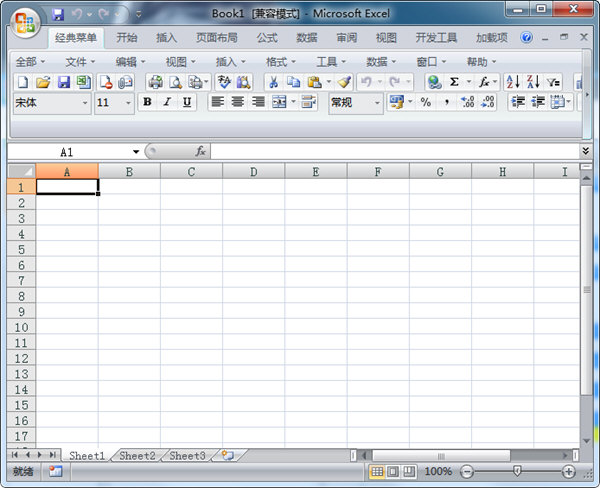Click the Paste clipboard icon
600x488 pixels.
point(315,82)
